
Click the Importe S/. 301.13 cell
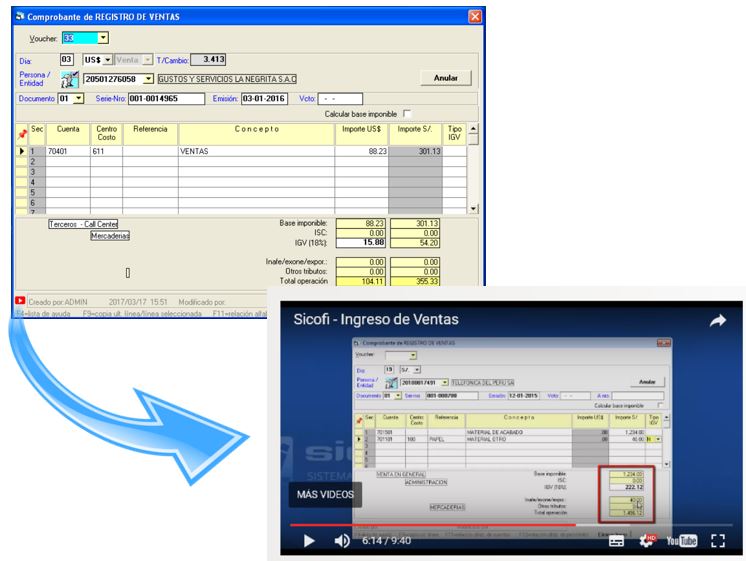pyautogui.click(x=415, y=151)
